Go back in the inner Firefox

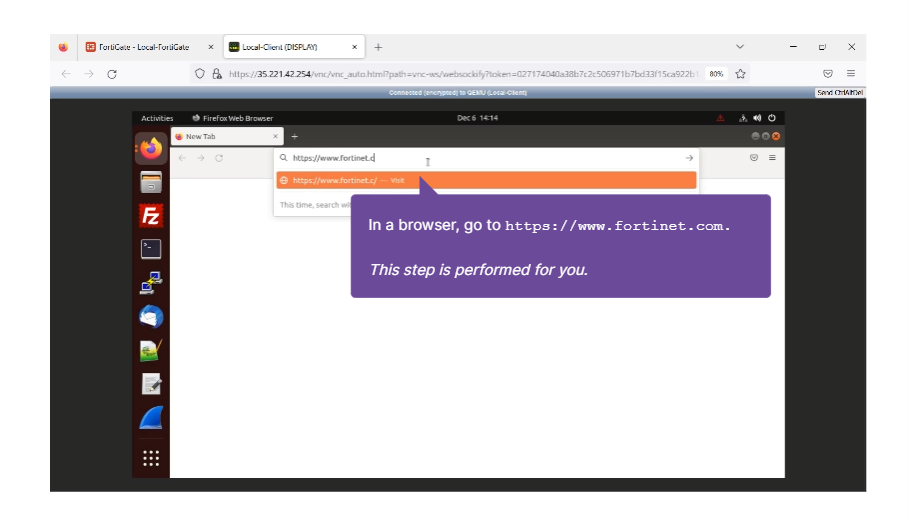[182, 158]
